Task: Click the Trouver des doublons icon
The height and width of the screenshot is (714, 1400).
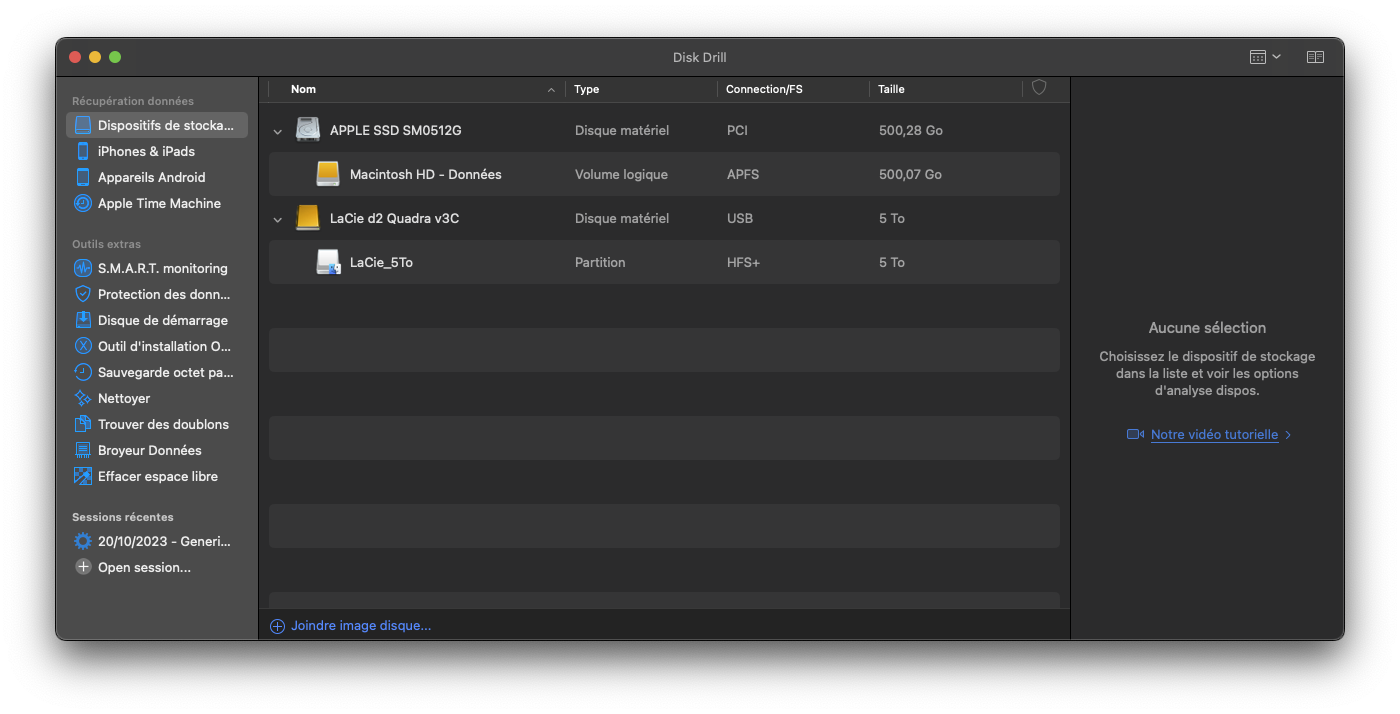Action: (83, 424)
